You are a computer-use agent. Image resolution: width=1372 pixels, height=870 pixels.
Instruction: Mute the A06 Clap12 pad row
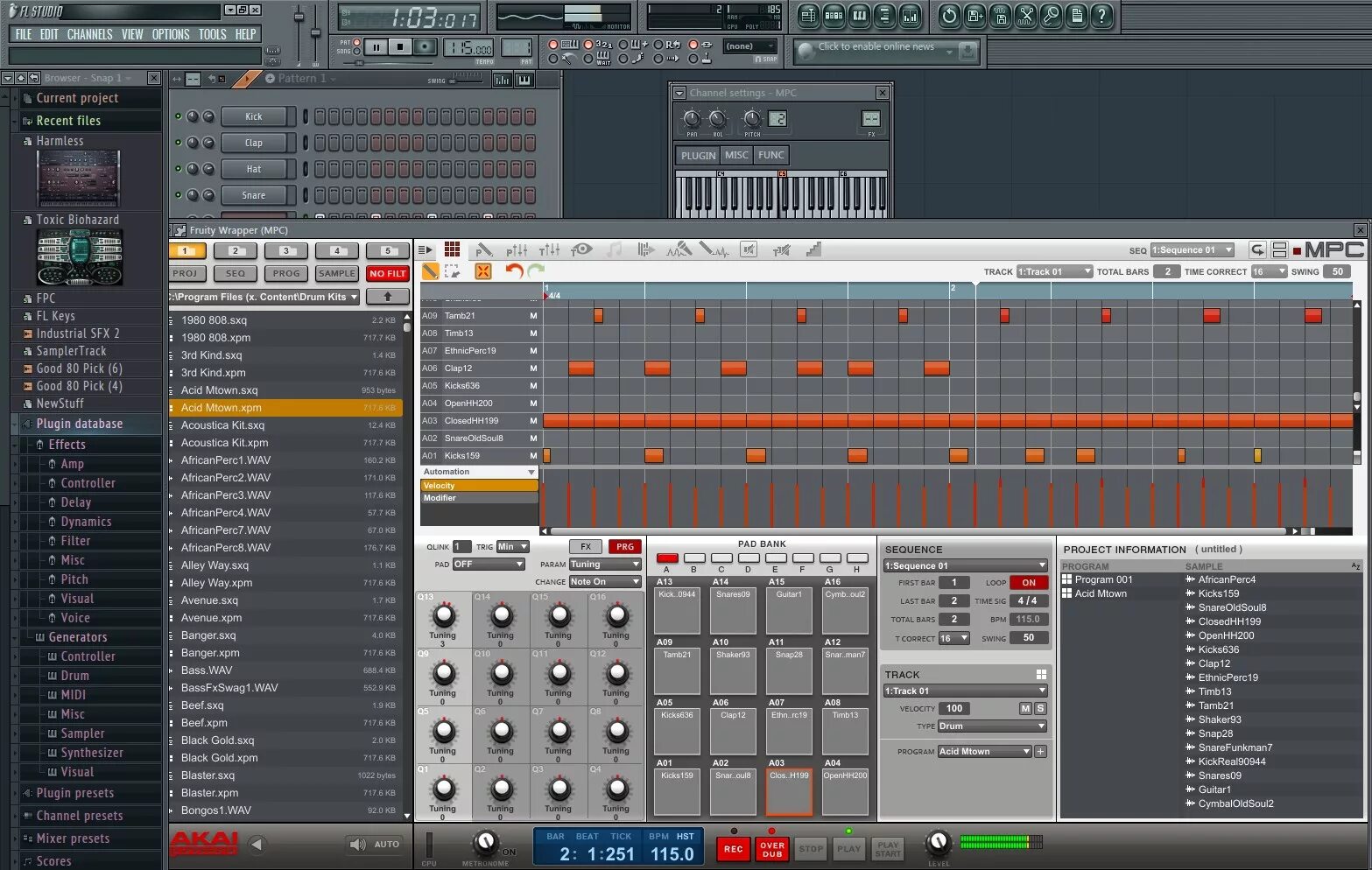pyautogui.click(x=533, y=368)
